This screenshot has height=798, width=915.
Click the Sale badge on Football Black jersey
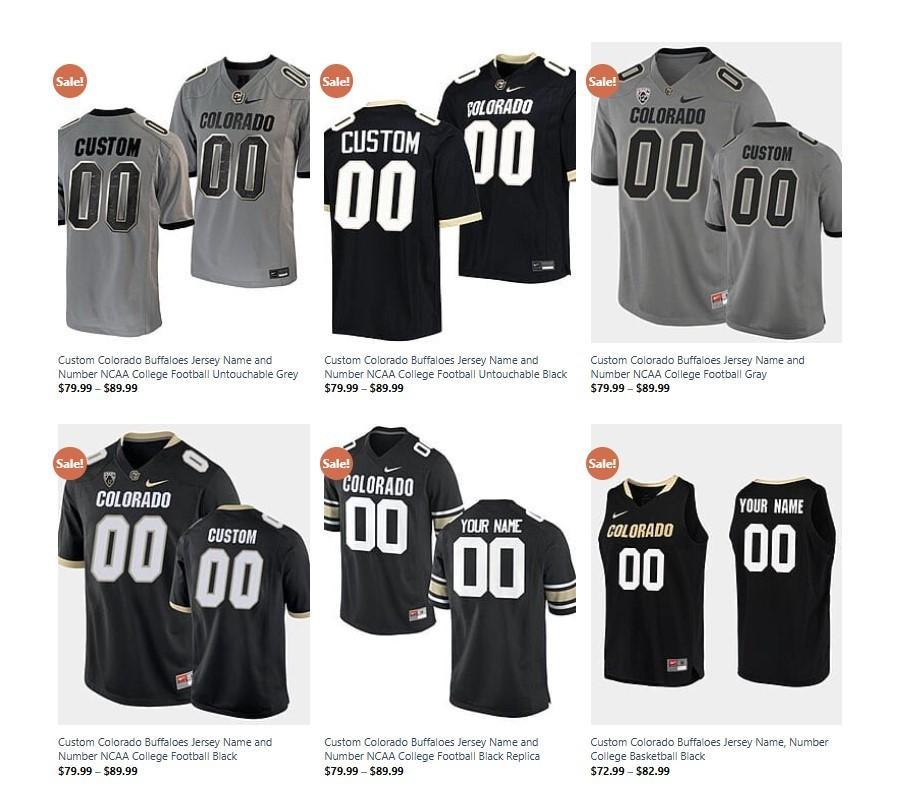pyautogui.click(x=70, y=464)
